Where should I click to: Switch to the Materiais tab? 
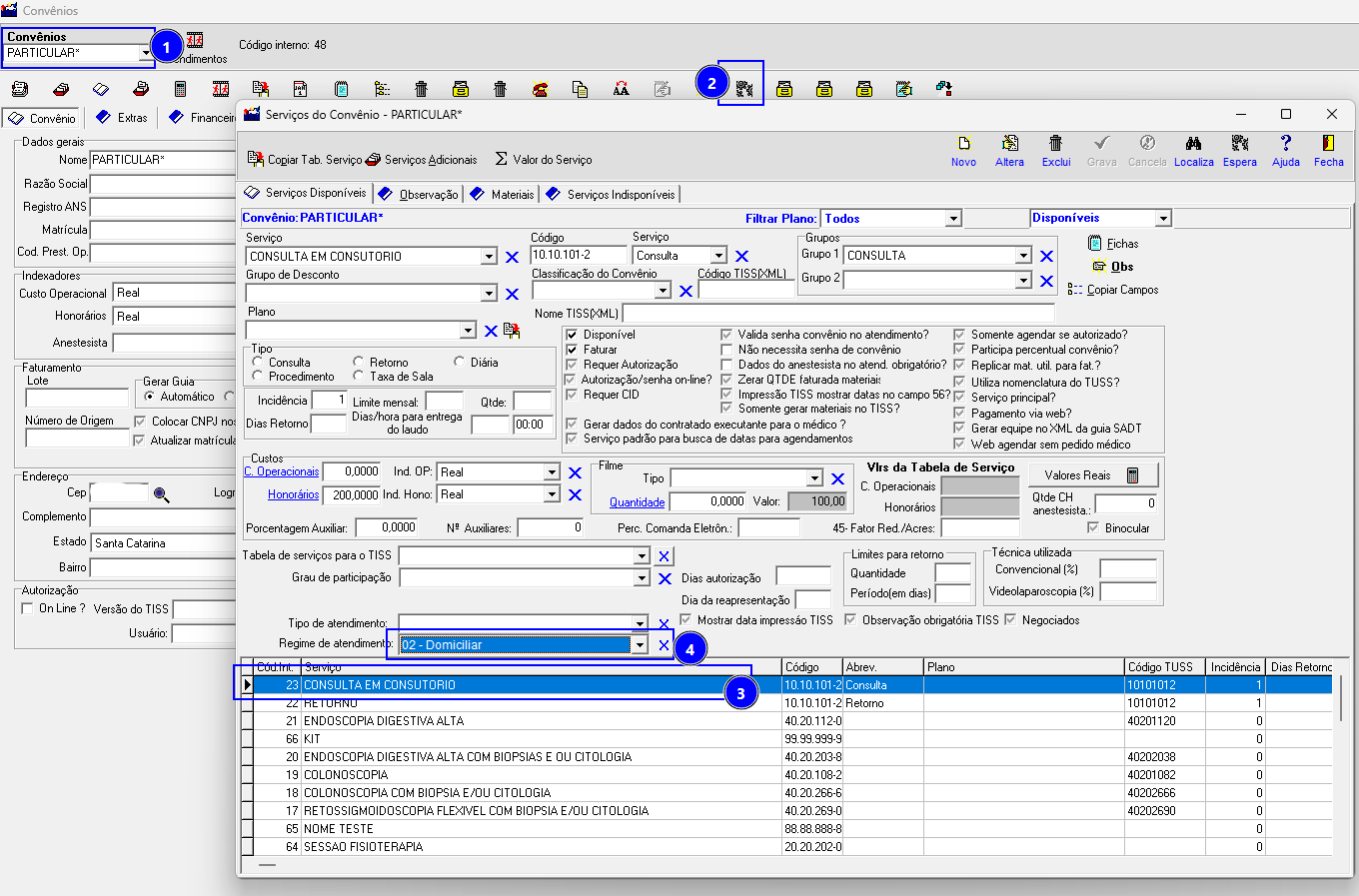tap(512, 195)
